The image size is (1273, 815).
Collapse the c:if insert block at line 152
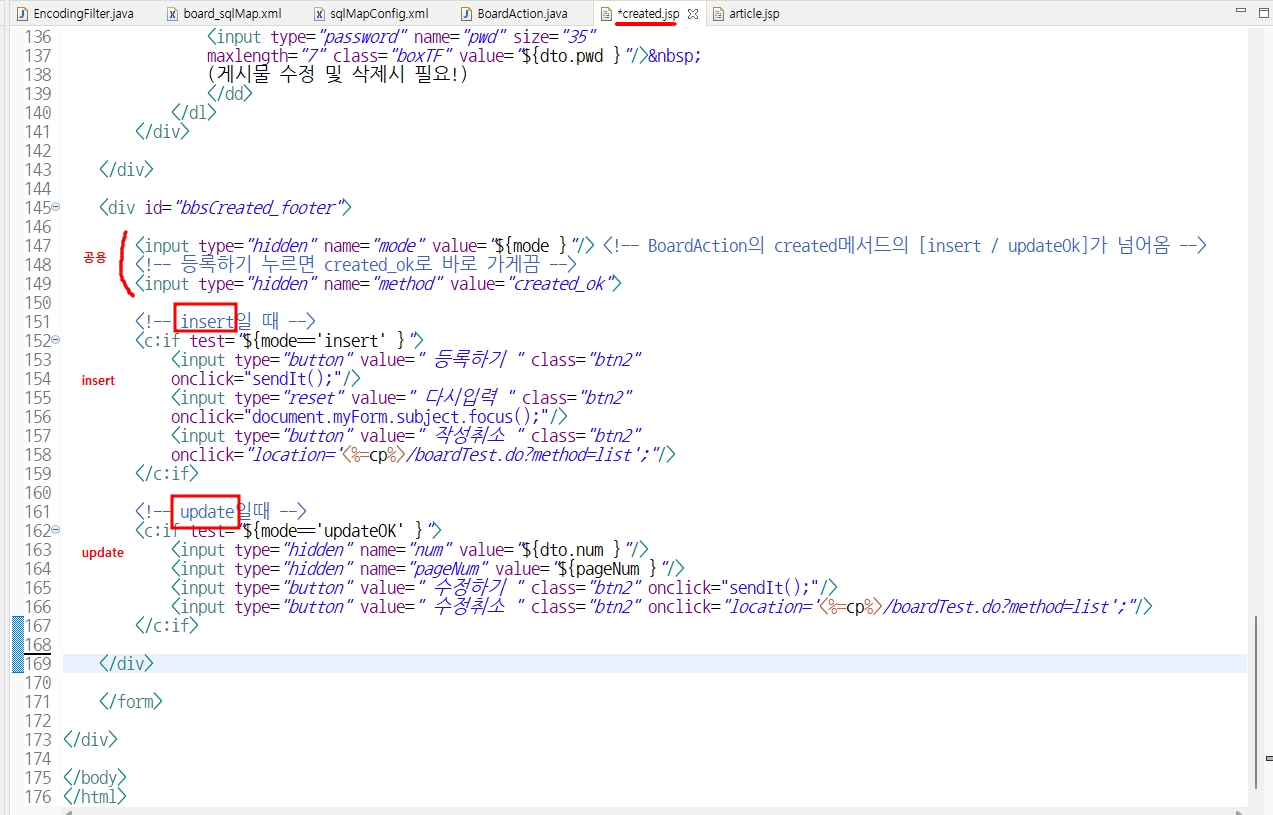tap(55, 341)
